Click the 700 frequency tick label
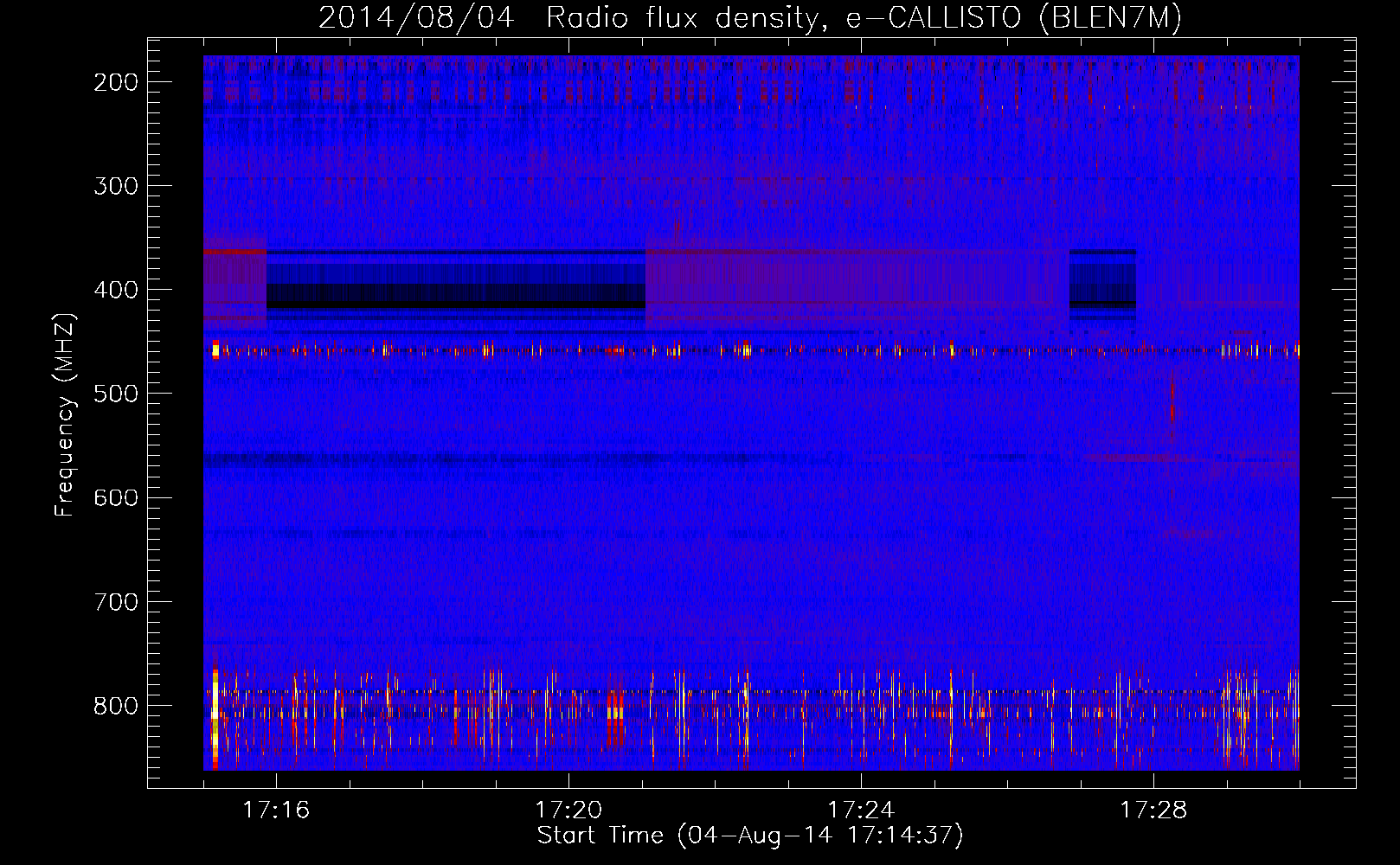This screenshot has height=865, width=1400. pos(116,601)
